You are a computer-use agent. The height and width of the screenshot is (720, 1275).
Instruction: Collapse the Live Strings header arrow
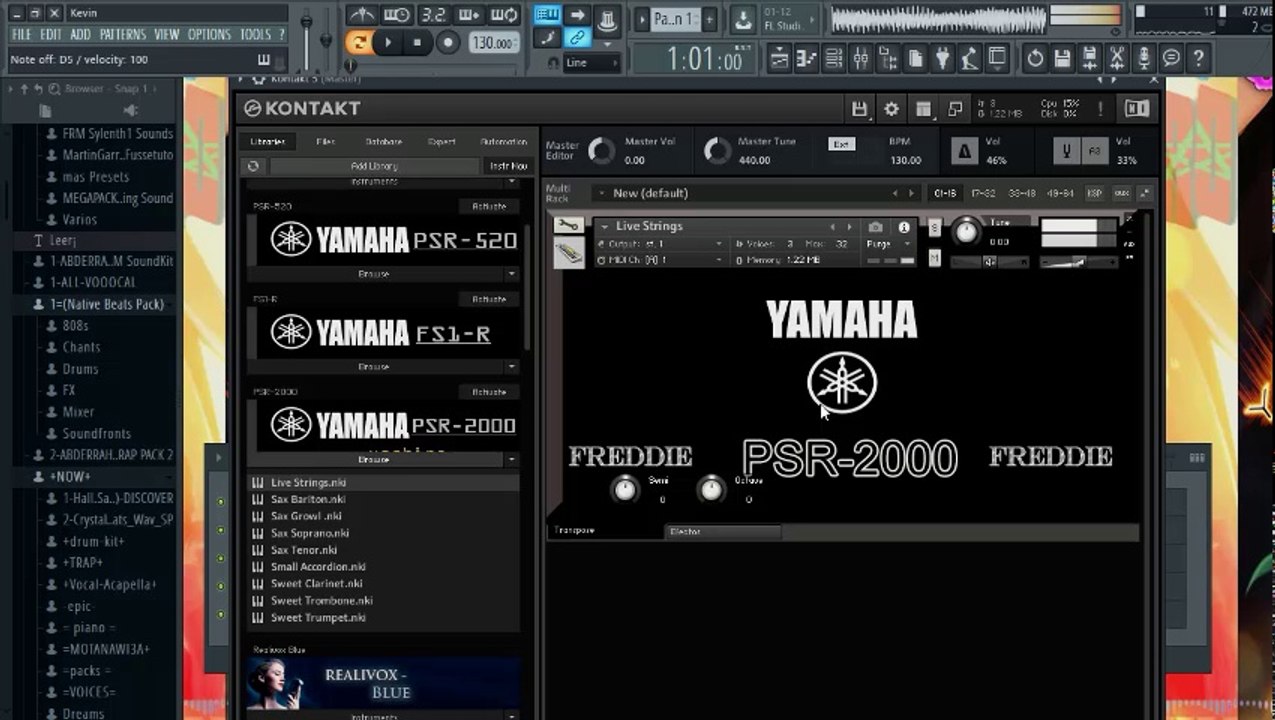[x=604, y=227]
